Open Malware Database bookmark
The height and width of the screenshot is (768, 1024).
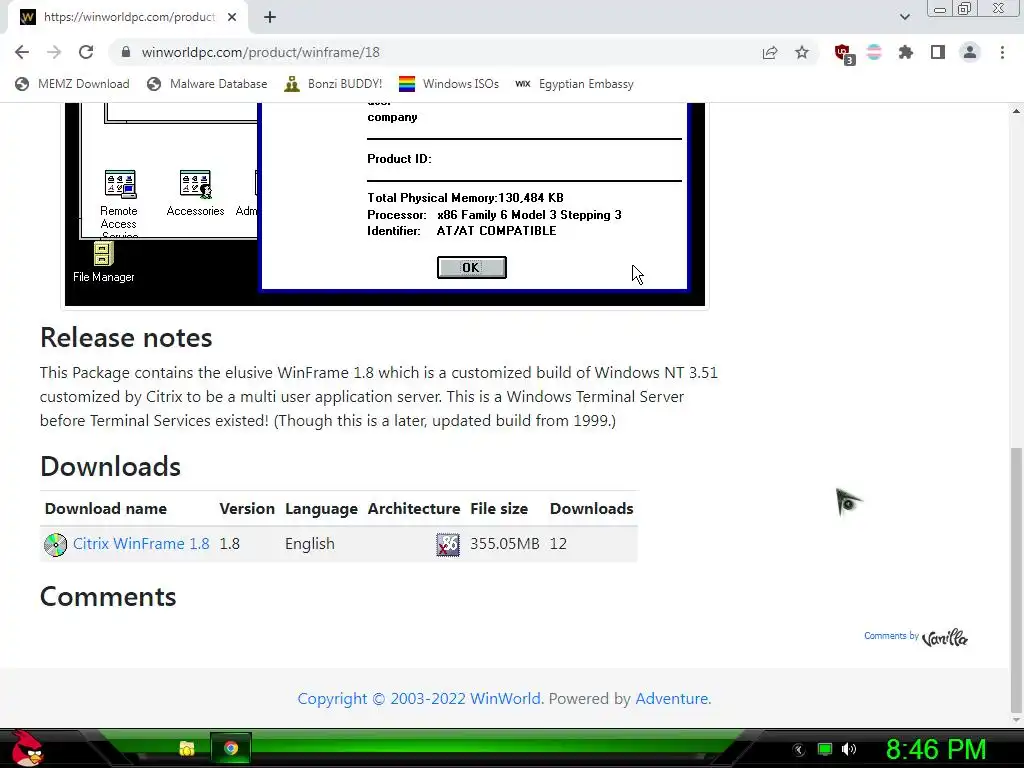207,84
